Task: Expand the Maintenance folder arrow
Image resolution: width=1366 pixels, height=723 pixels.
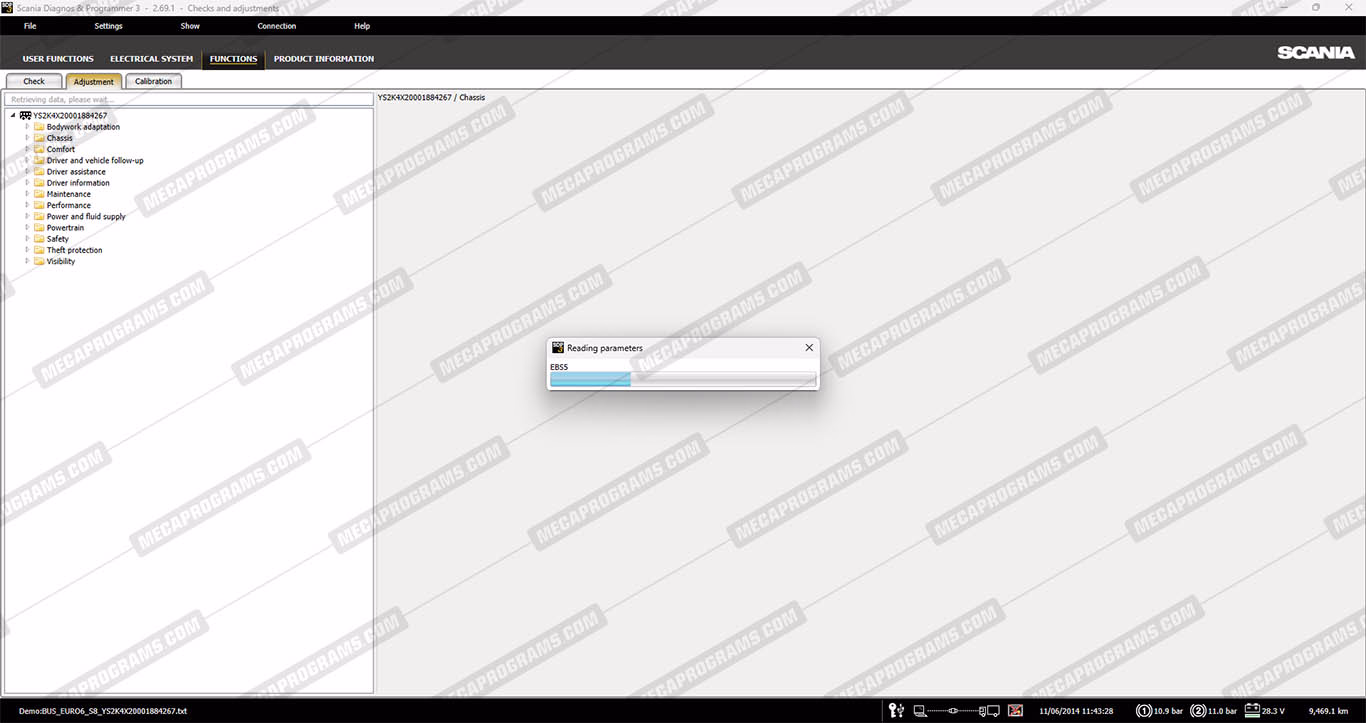Action: (27, 194)
